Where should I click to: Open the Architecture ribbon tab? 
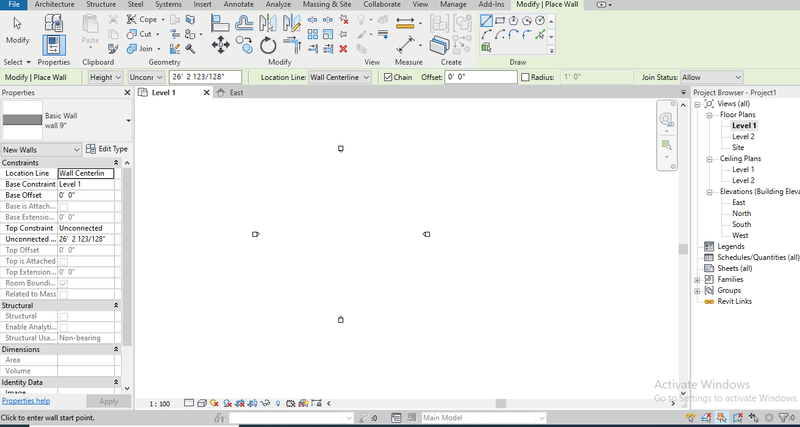[x=54, y=5]
